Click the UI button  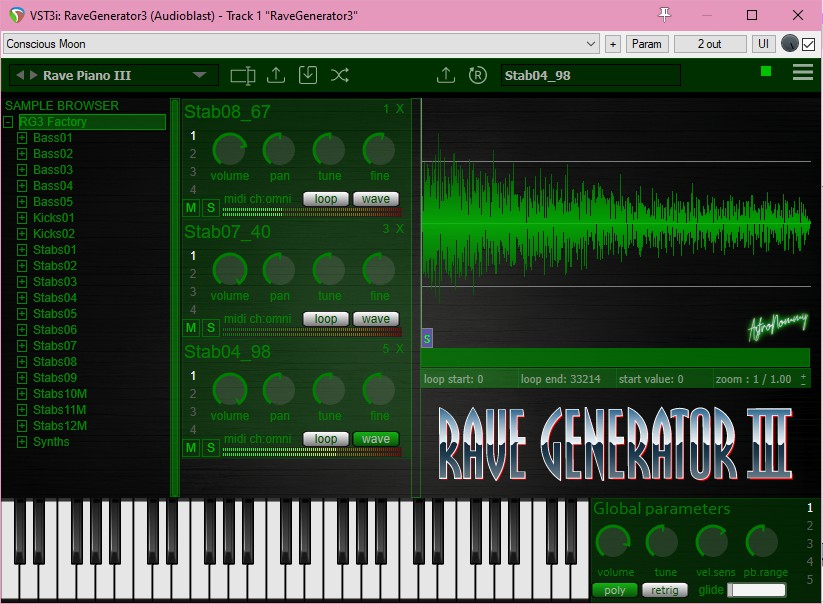click(x=763, y=44)
